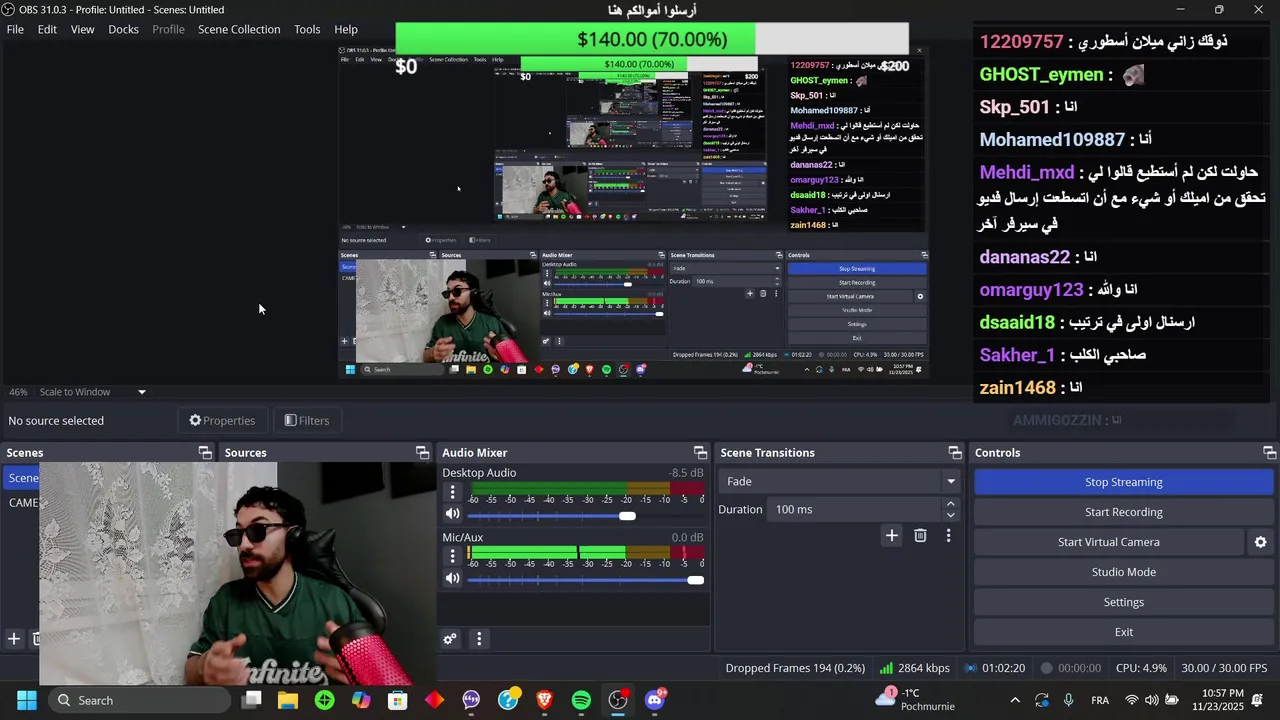
Task: Remove transition using trash icon
Action: click(920, 536)
